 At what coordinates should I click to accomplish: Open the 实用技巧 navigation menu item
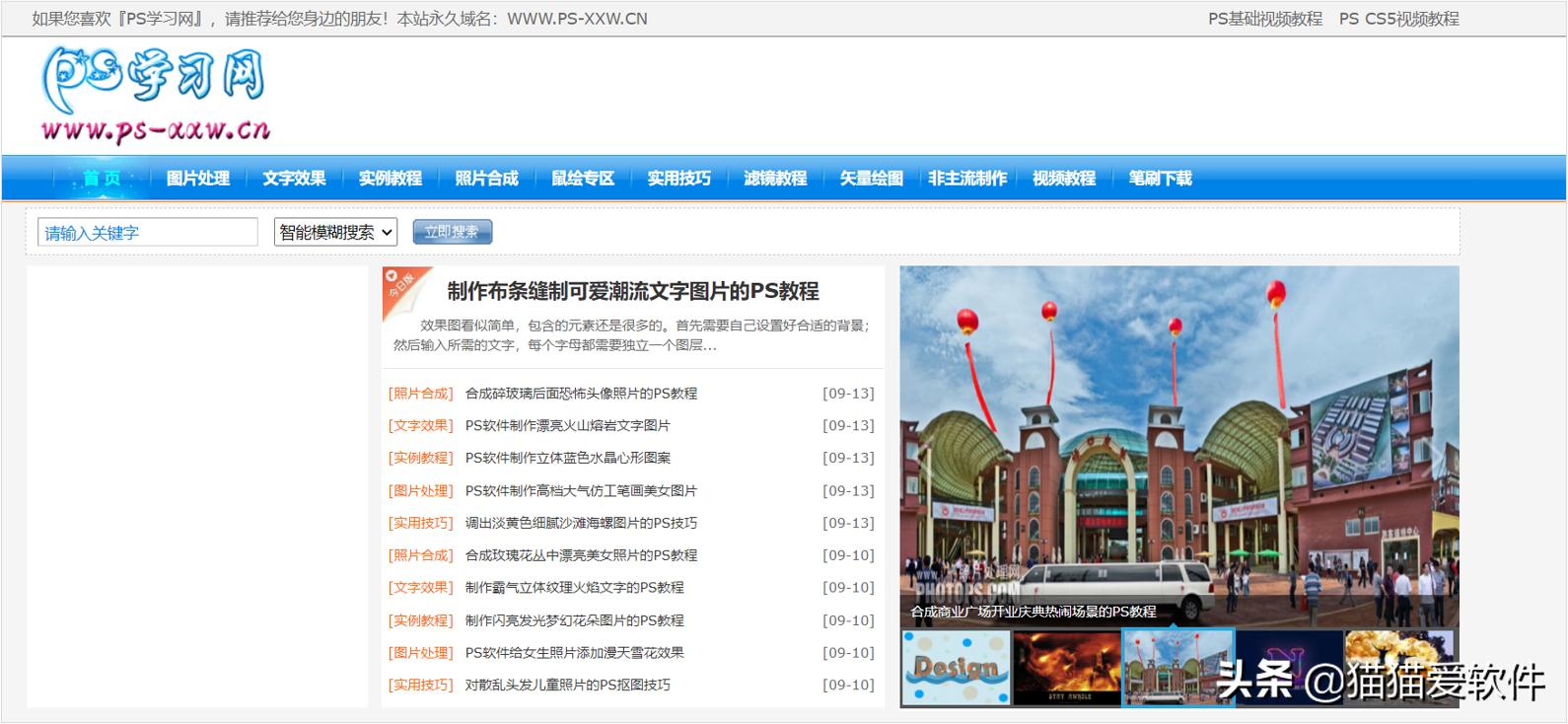pos(678,179)
